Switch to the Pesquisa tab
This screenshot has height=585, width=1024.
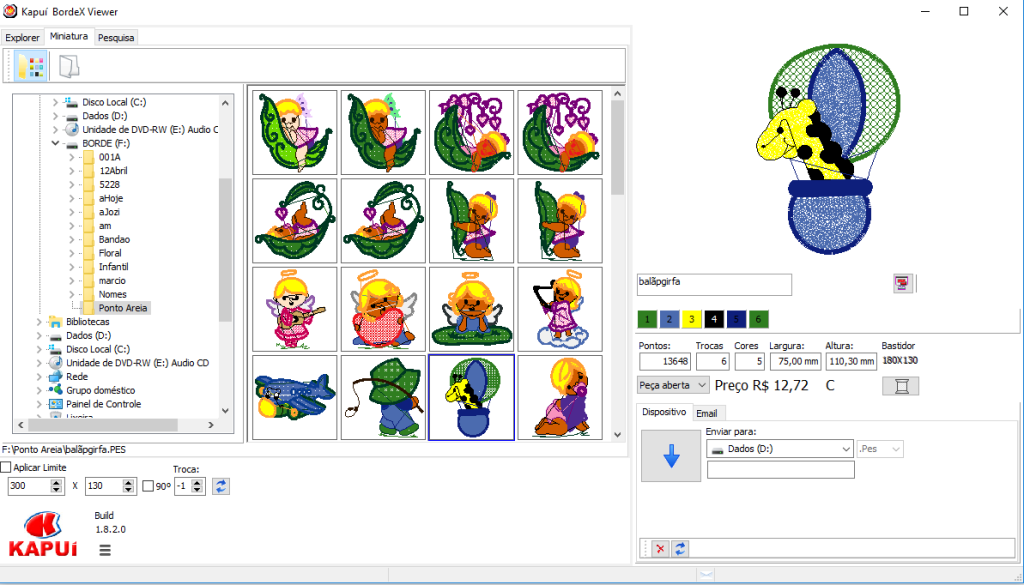click(x=116, y=38)
